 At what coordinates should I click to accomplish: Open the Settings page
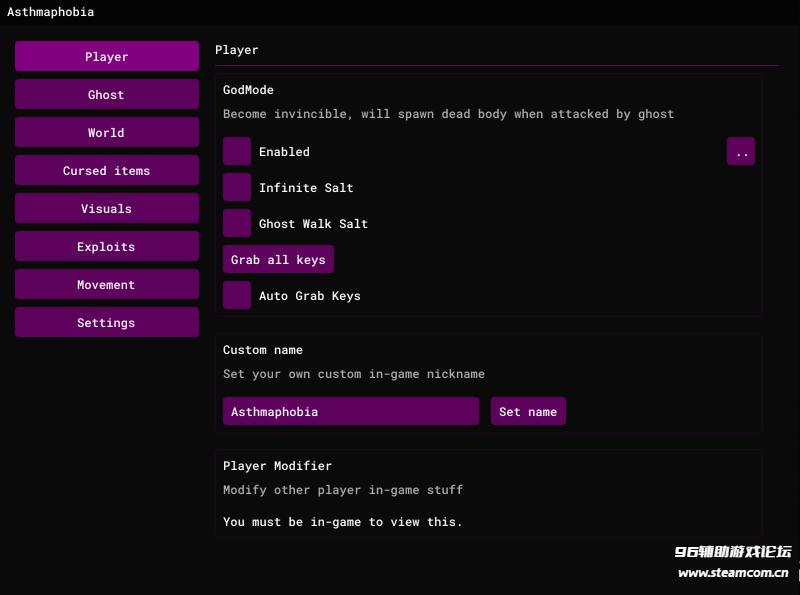106,323
